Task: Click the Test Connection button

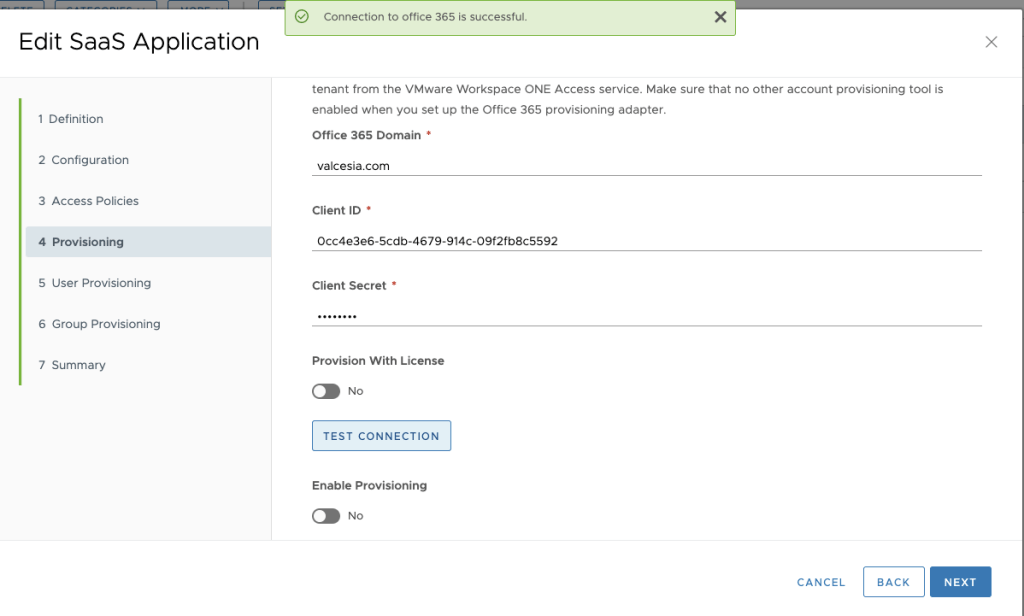Action: [x=381, y=436]
